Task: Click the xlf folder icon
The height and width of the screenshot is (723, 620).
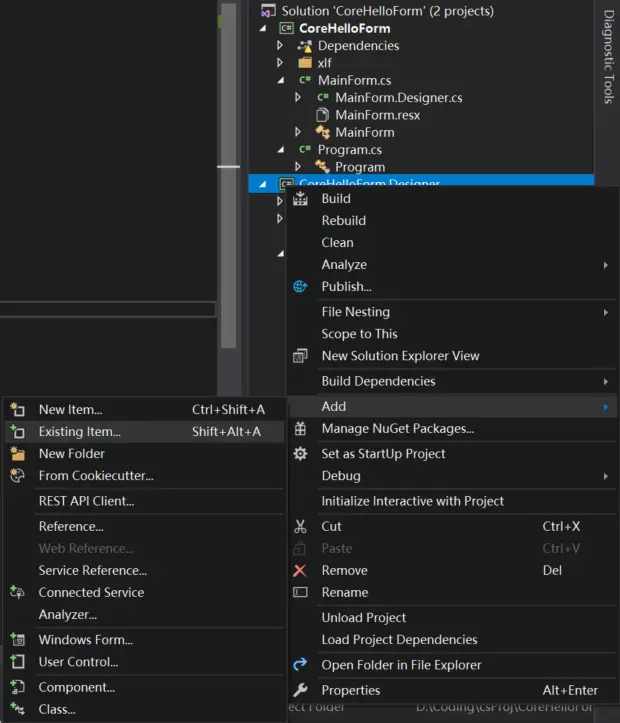Action: click(305, 63)
